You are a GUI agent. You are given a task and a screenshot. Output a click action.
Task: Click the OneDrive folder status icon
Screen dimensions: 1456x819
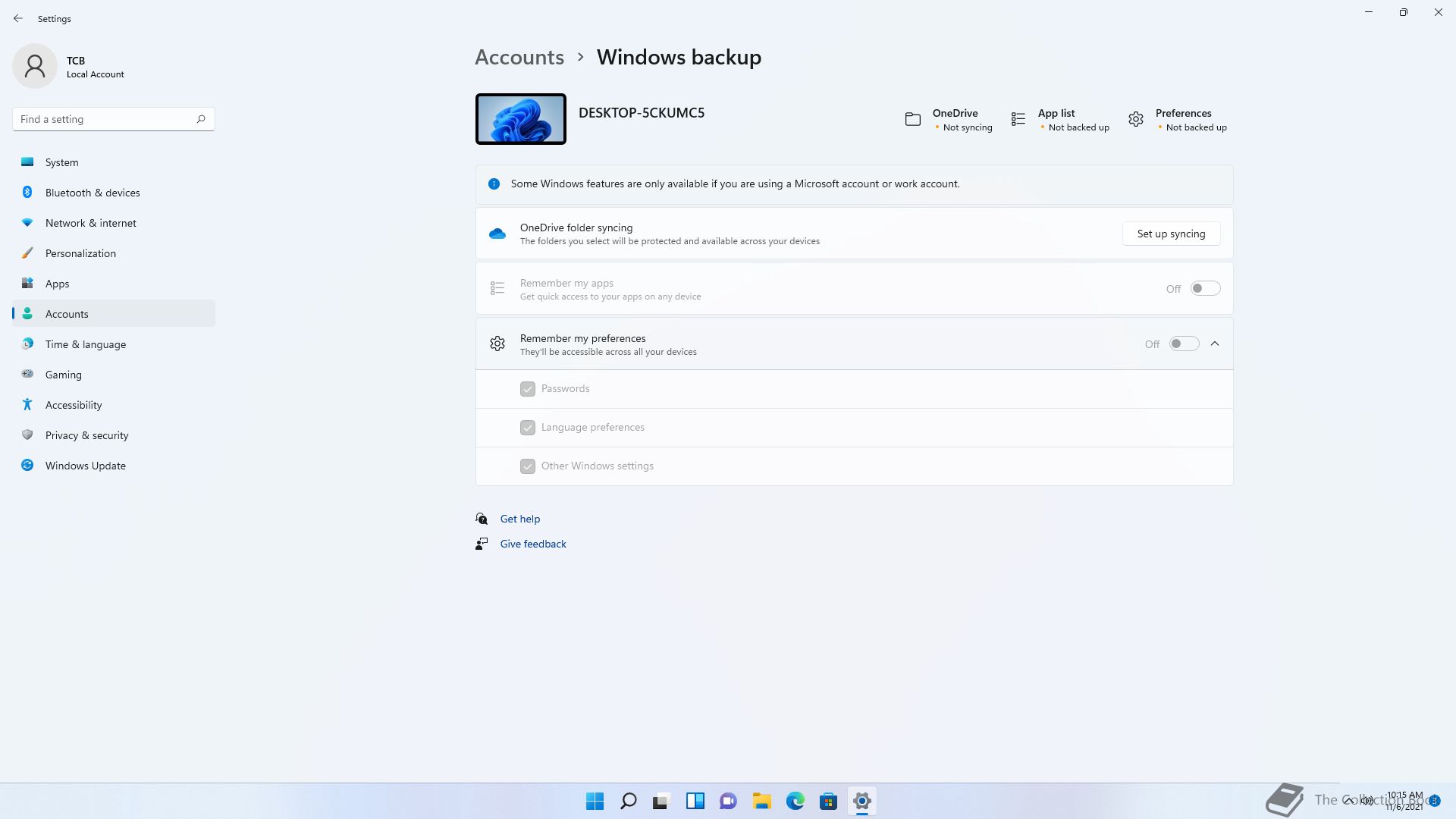913,120
